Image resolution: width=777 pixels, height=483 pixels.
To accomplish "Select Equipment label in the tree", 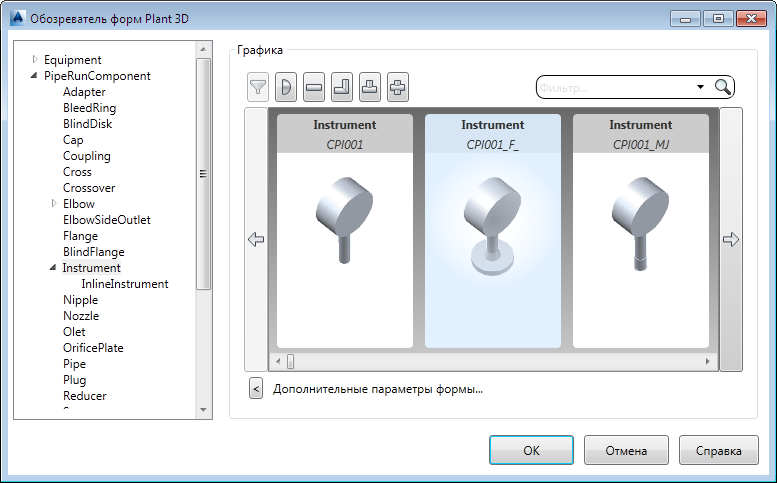I will (73, 59).
